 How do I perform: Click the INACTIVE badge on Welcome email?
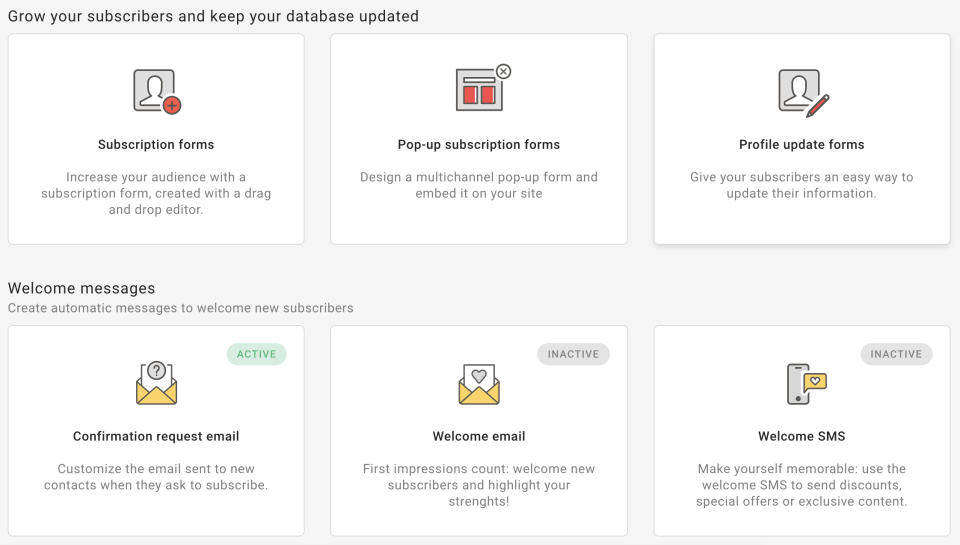point(573,354)
